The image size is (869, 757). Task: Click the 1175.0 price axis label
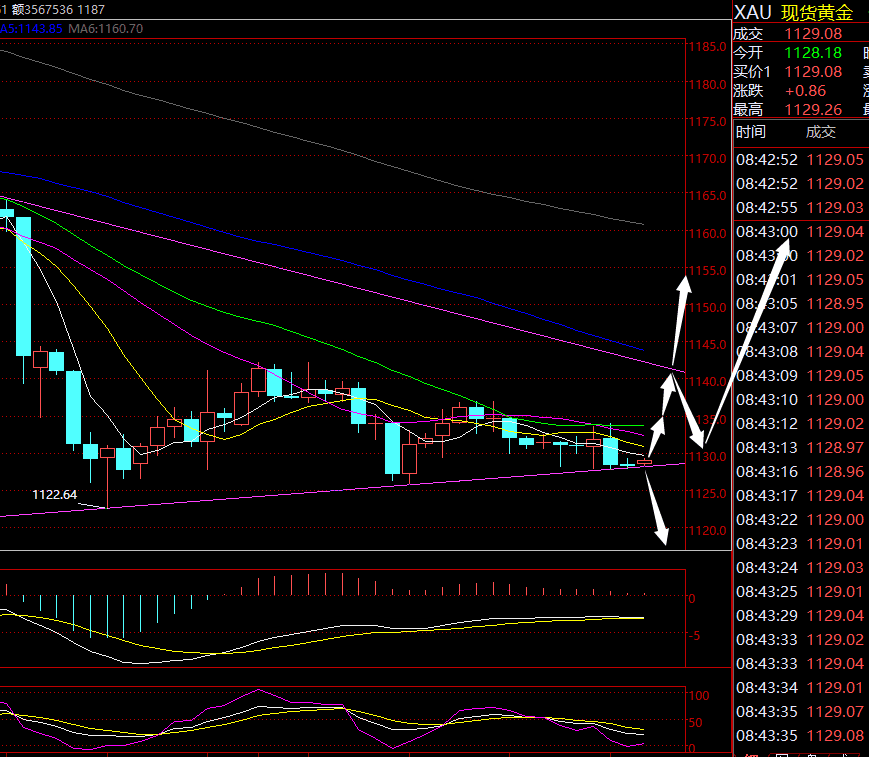pyautogui.click(x=707, y=121)
